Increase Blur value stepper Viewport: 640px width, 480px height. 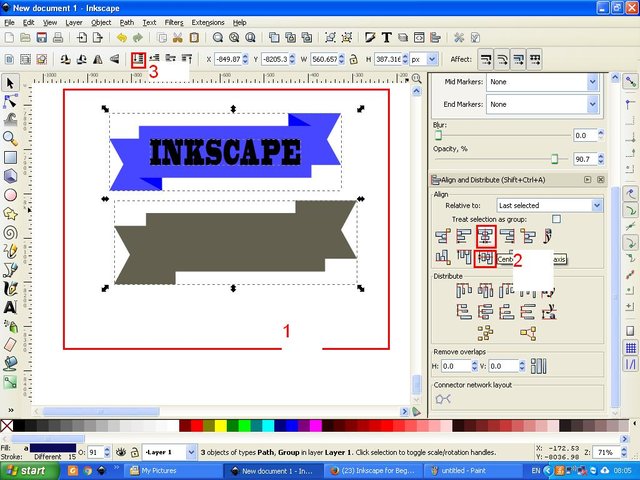tap(601, 132)
